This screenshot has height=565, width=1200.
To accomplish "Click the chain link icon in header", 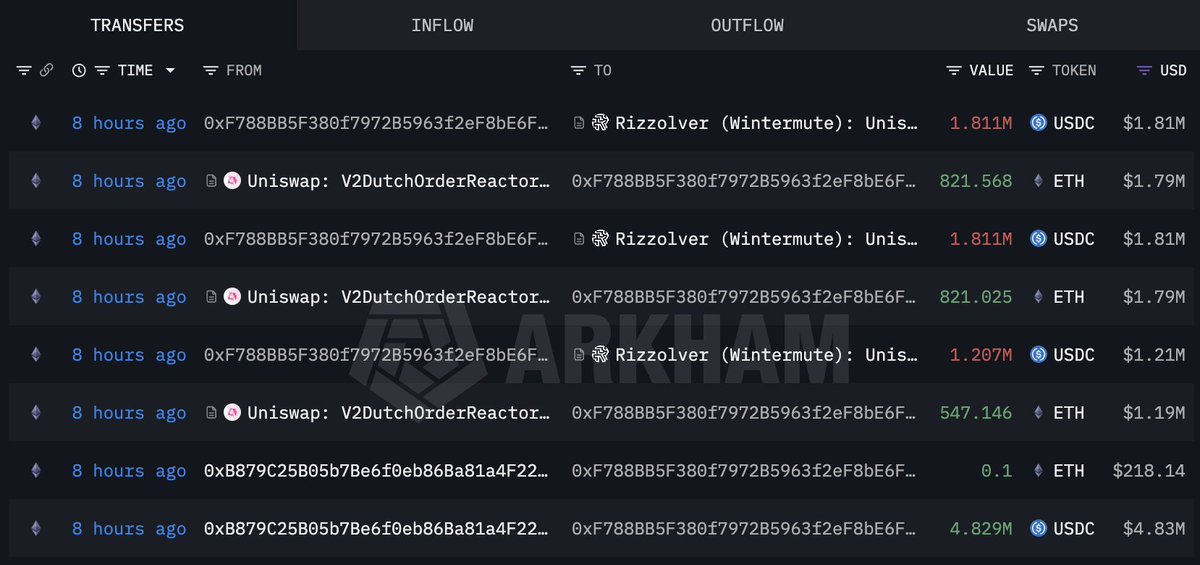I will coord(46,70).
